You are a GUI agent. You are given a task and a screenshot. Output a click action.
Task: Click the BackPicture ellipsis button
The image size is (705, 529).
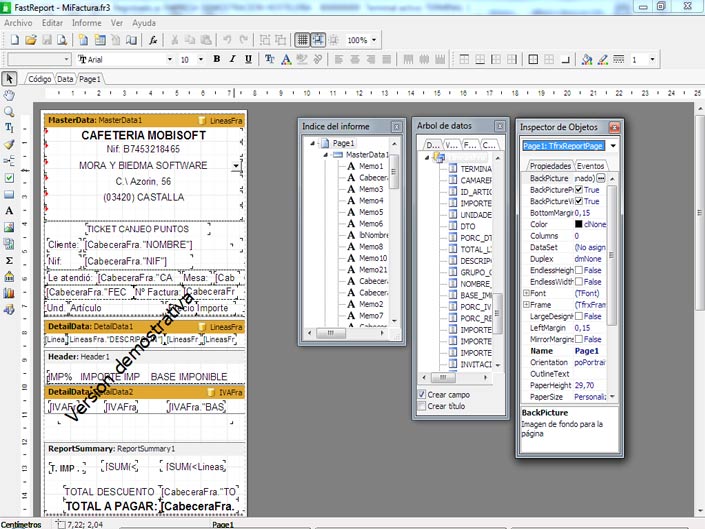click(601, 178)
